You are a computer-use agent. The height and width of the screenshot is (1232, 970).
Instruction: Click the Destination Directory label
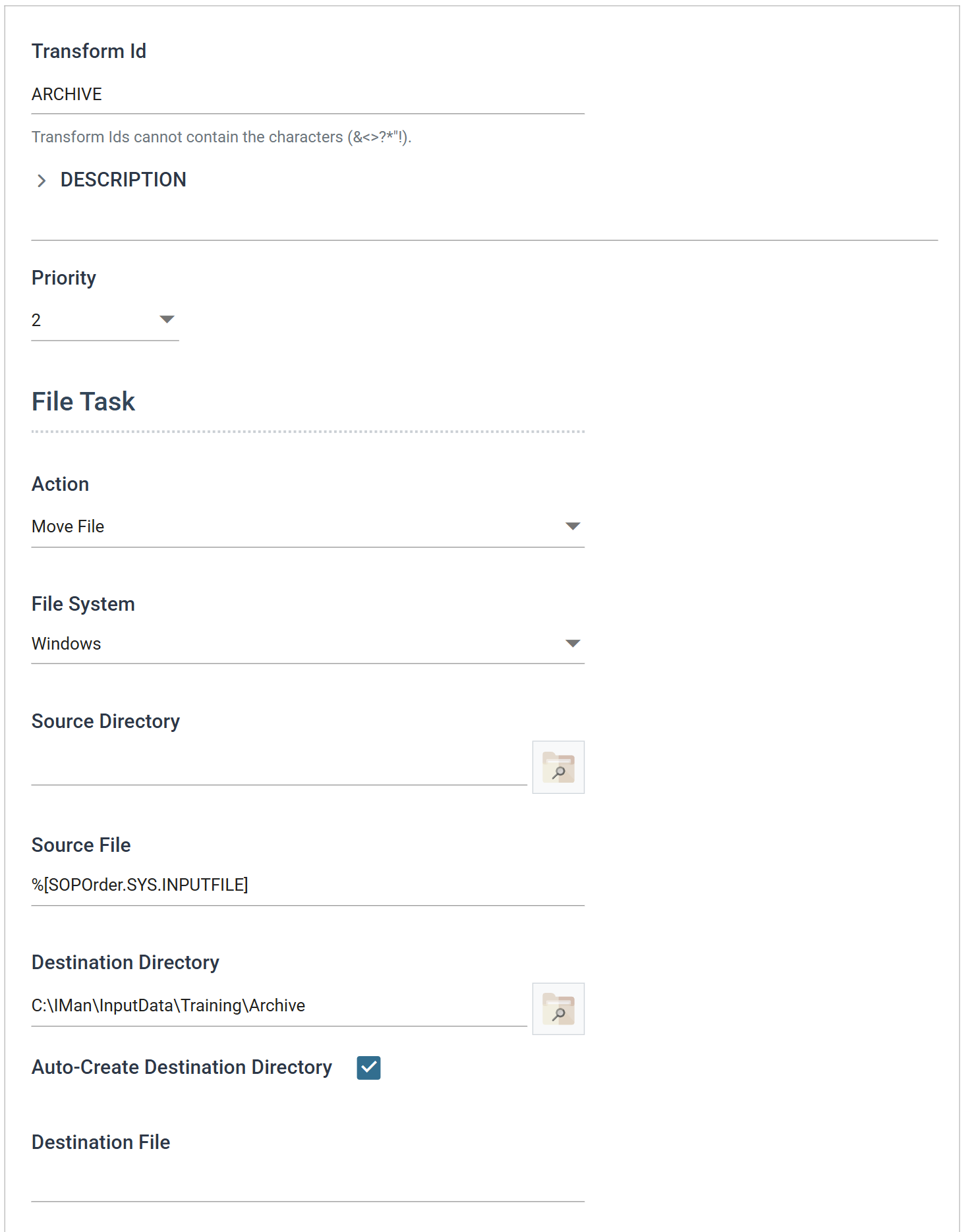point(125,963)
